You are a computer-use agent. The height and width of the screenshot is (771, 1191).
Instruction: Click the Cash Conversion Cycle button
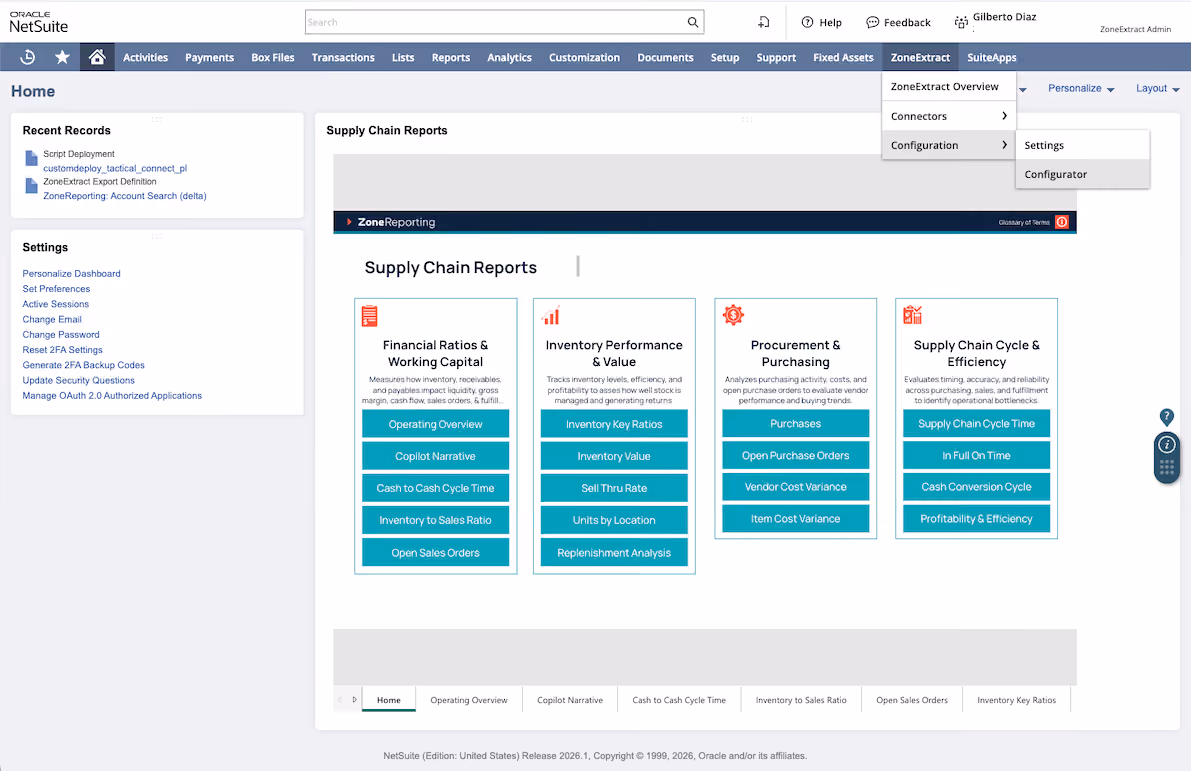pos(976,486)
